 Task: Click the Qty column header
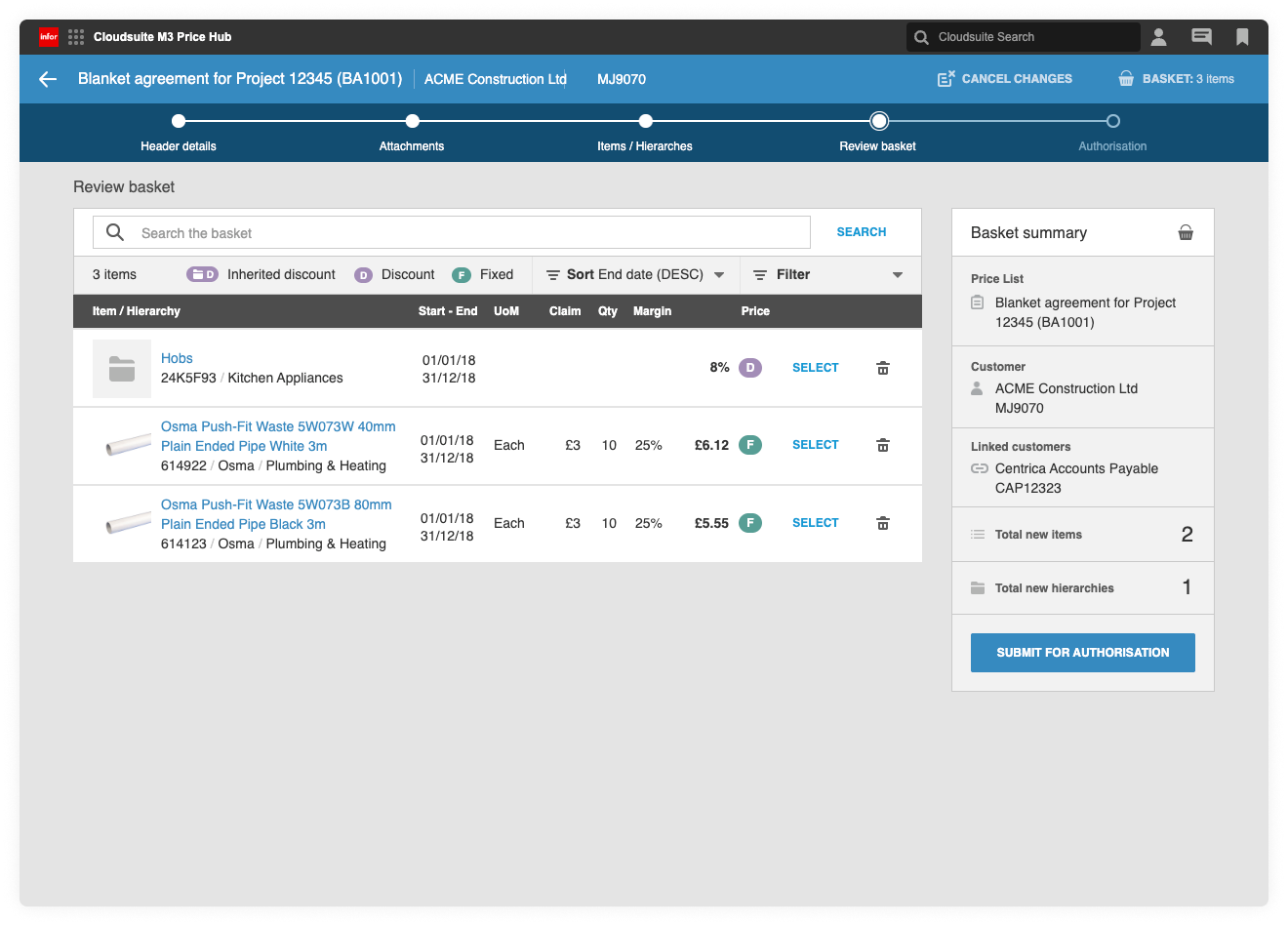click(x=608, y=311)
